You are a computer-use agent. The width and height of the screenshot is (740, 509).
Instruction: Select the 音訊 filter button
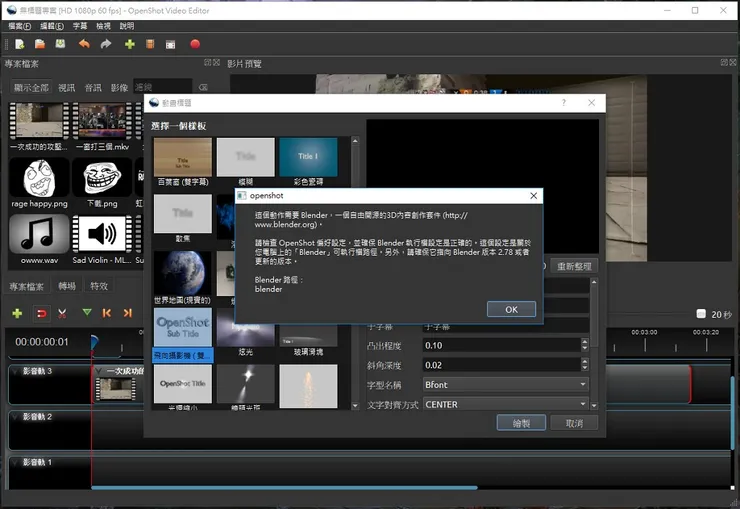[93, 88]
